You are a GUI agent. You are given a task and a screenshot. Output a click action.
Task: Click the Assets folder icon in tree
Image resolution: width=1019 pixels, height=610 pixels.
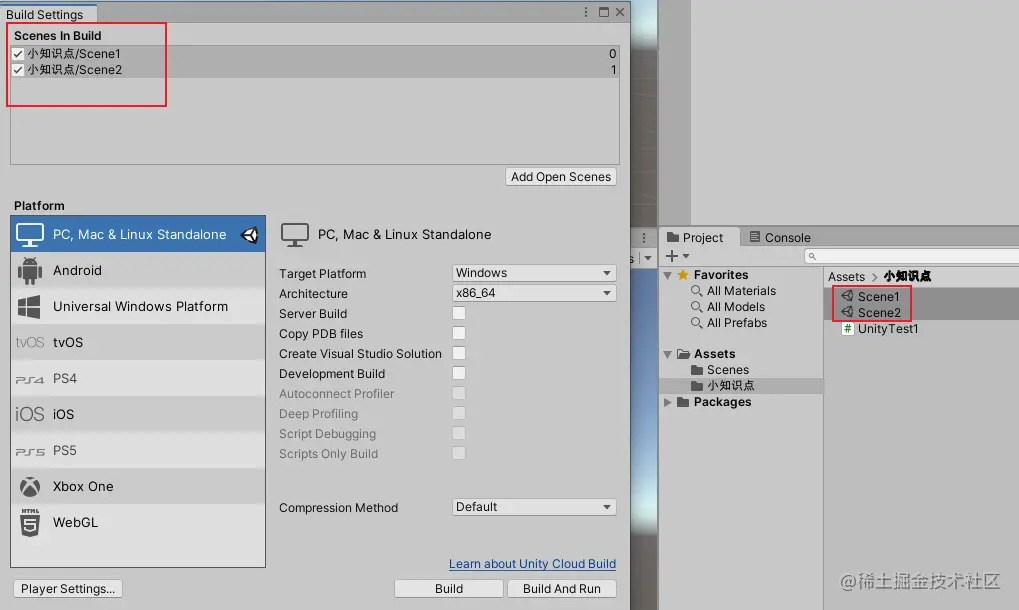tap(683, 354)
